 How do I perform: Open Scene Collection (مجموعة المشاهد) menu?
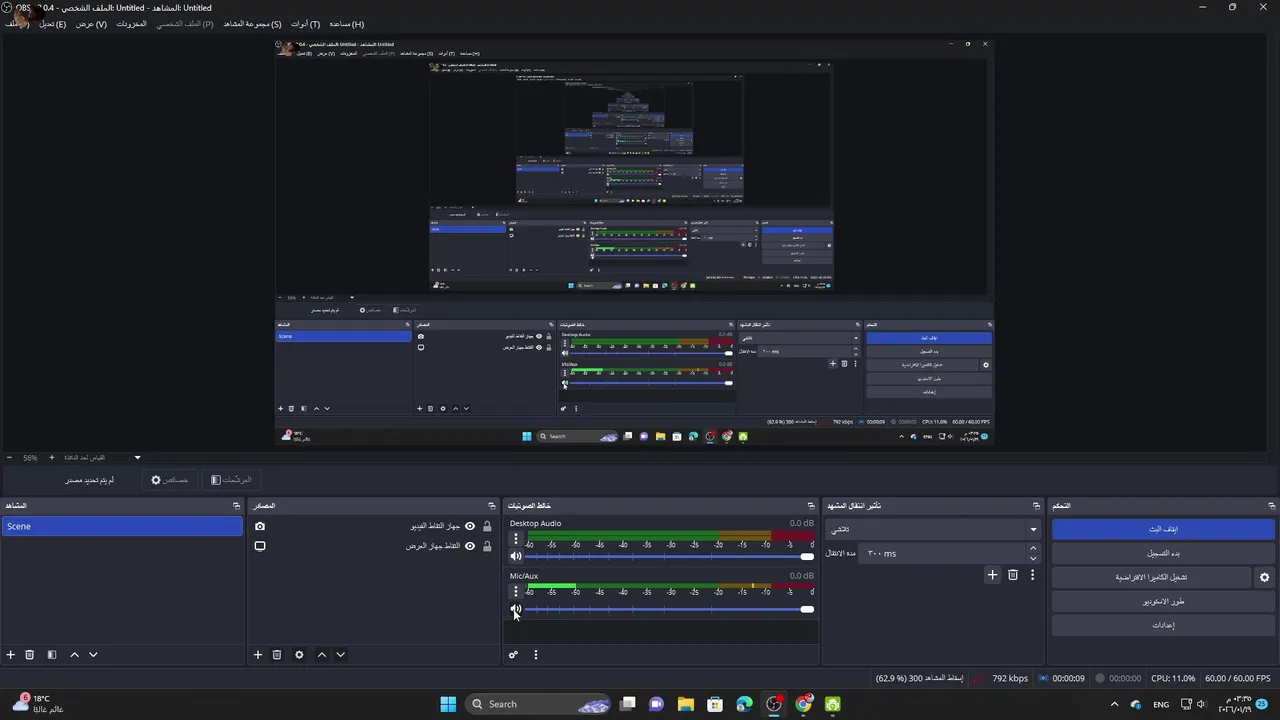point(252,24)
